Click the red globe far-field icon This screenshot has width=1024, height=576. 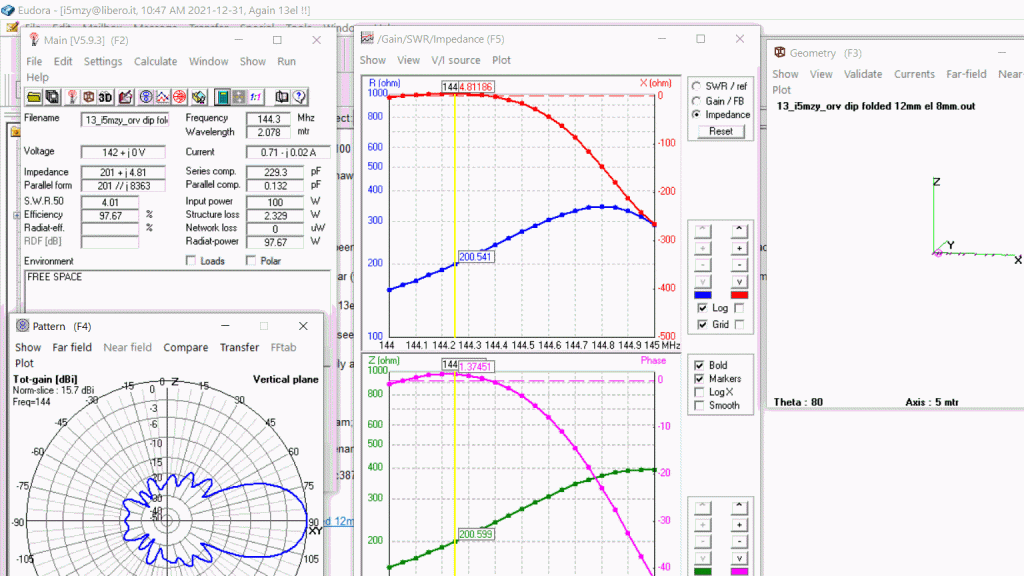coord(179,97)
